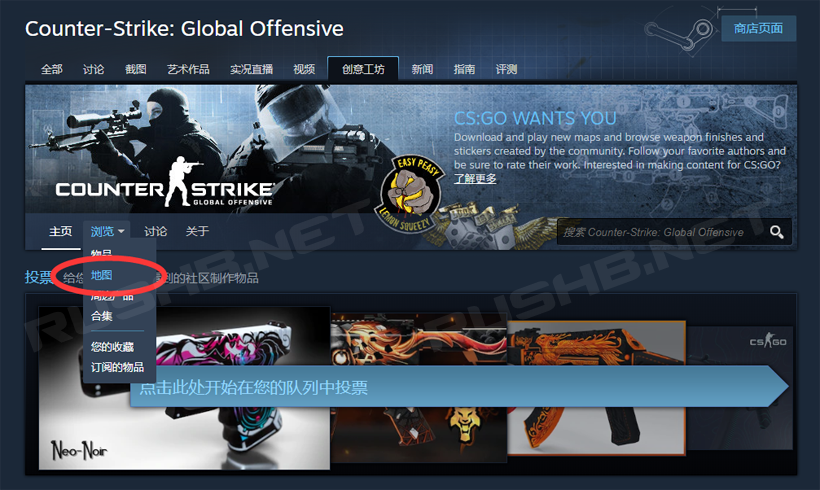This screenshot has height=490, width=820.
Task: Click the magnifier search icon
Action: point(777,232)
